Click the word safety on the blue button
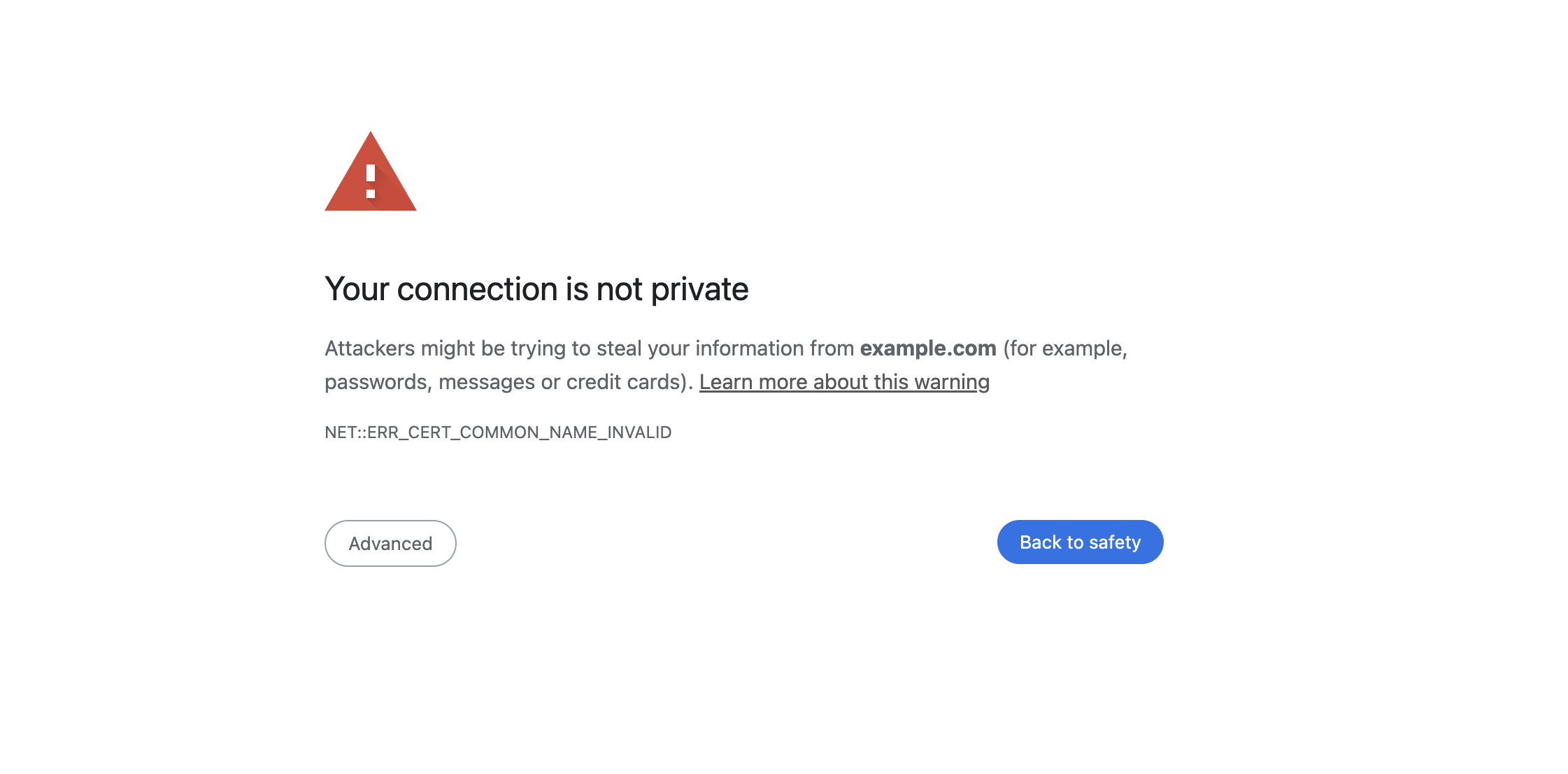 (1115, 542)
